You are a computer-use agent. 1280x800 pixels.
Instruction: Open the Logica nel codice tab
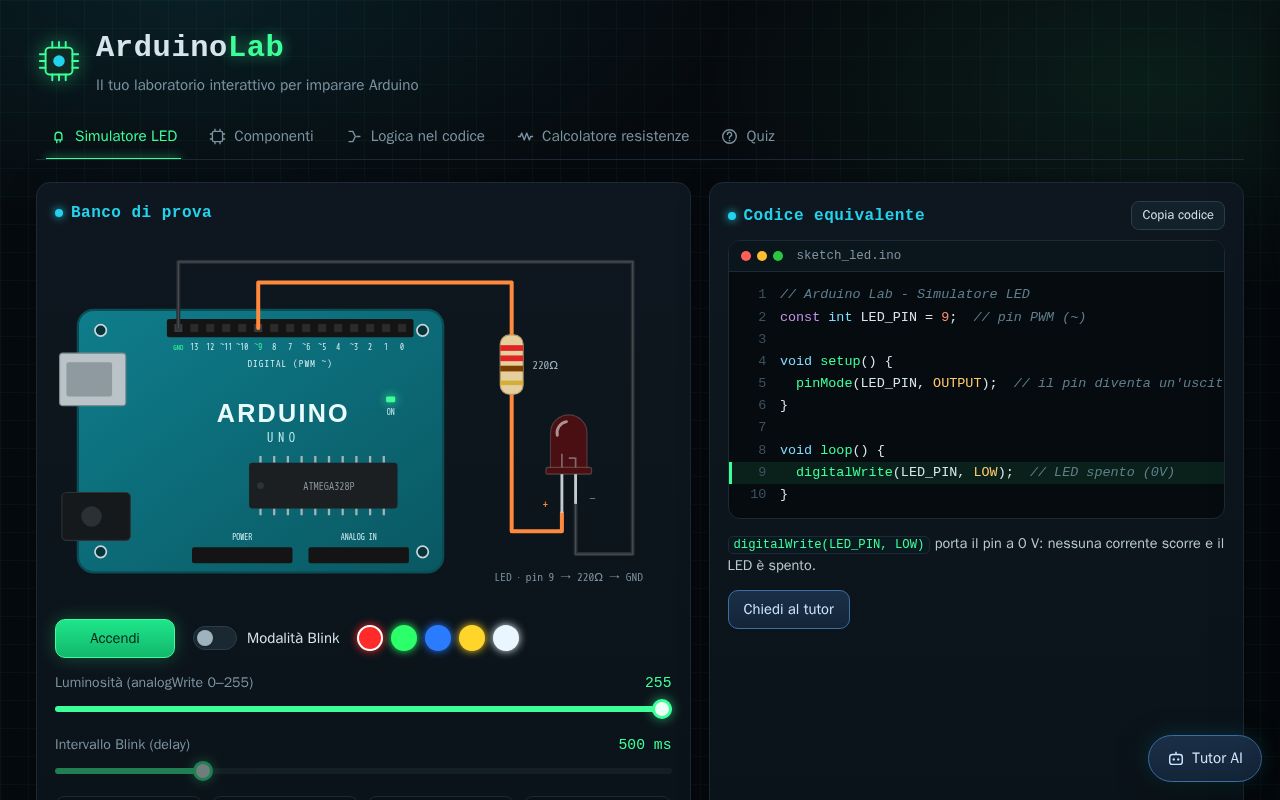[x=415, y=136]
